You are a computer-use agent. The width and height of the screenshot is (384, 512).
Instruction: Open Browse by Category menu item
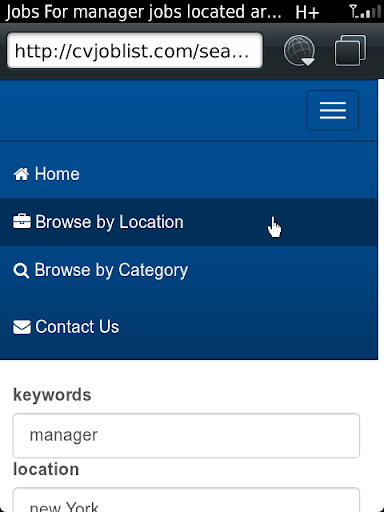189,270
